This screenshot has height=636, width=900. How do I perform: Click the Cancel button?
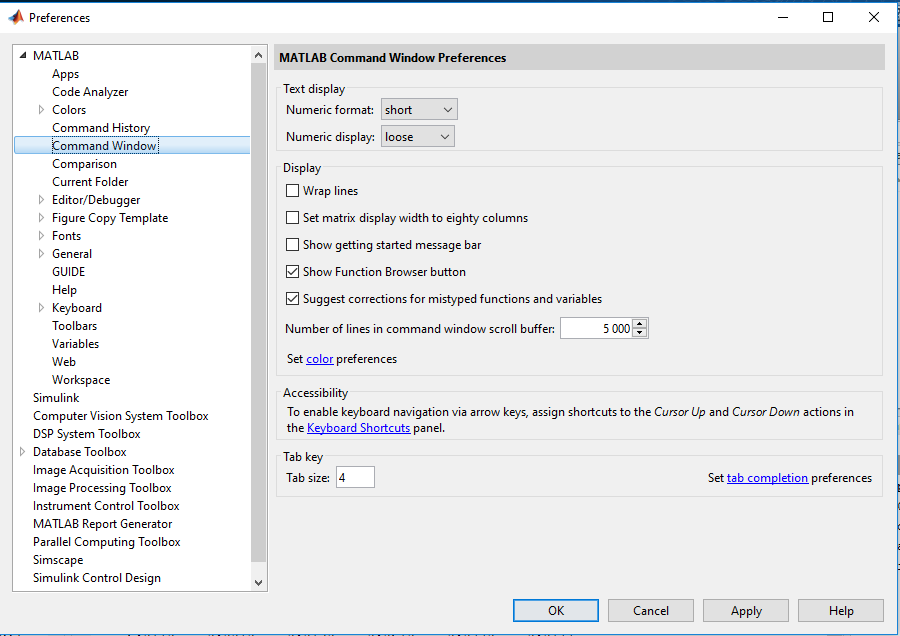click(651, 611)
